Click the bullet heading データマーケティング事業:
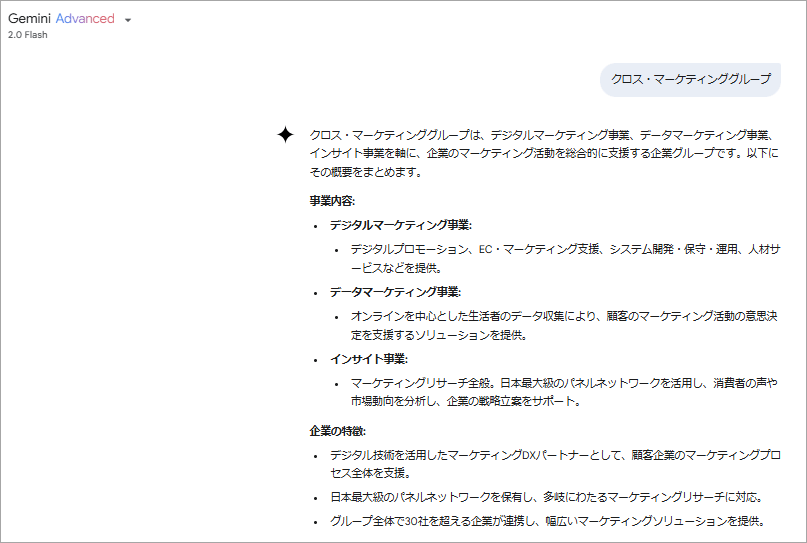The image size is (807, 543). click(x=395, y=292)
